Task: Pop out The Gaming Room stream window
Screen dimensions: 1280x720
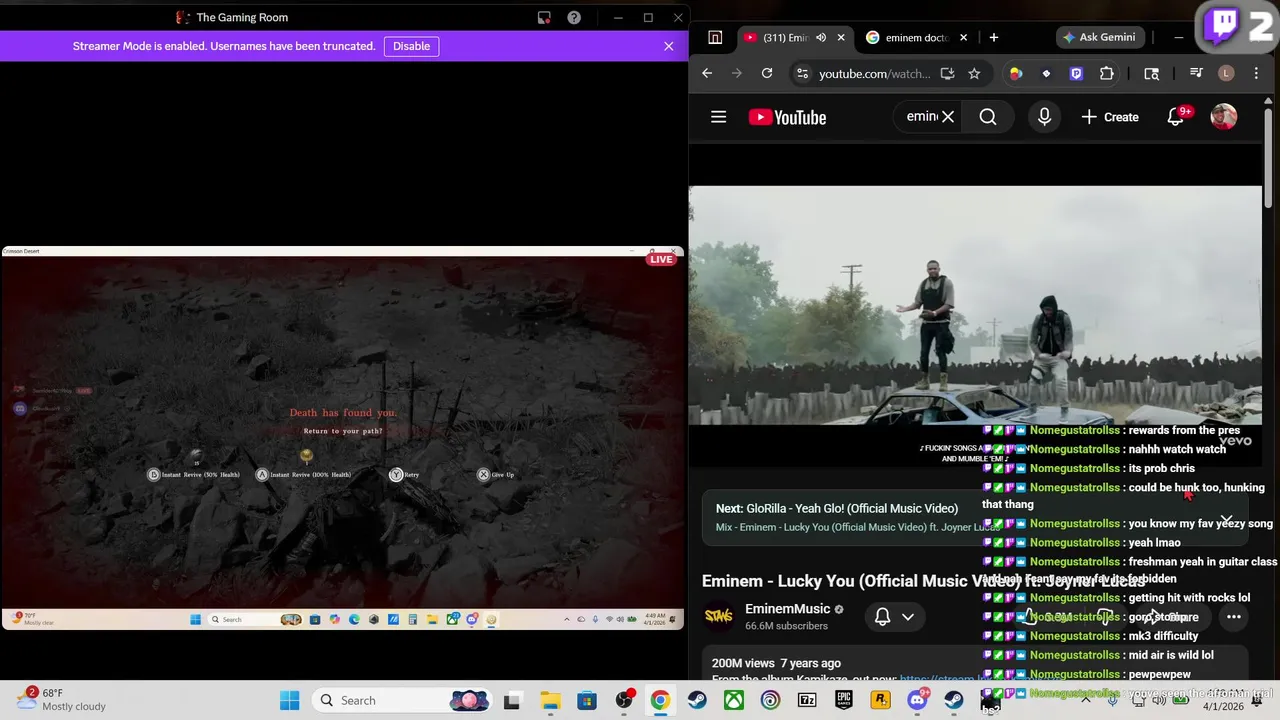Action: [x=544, y=17]
